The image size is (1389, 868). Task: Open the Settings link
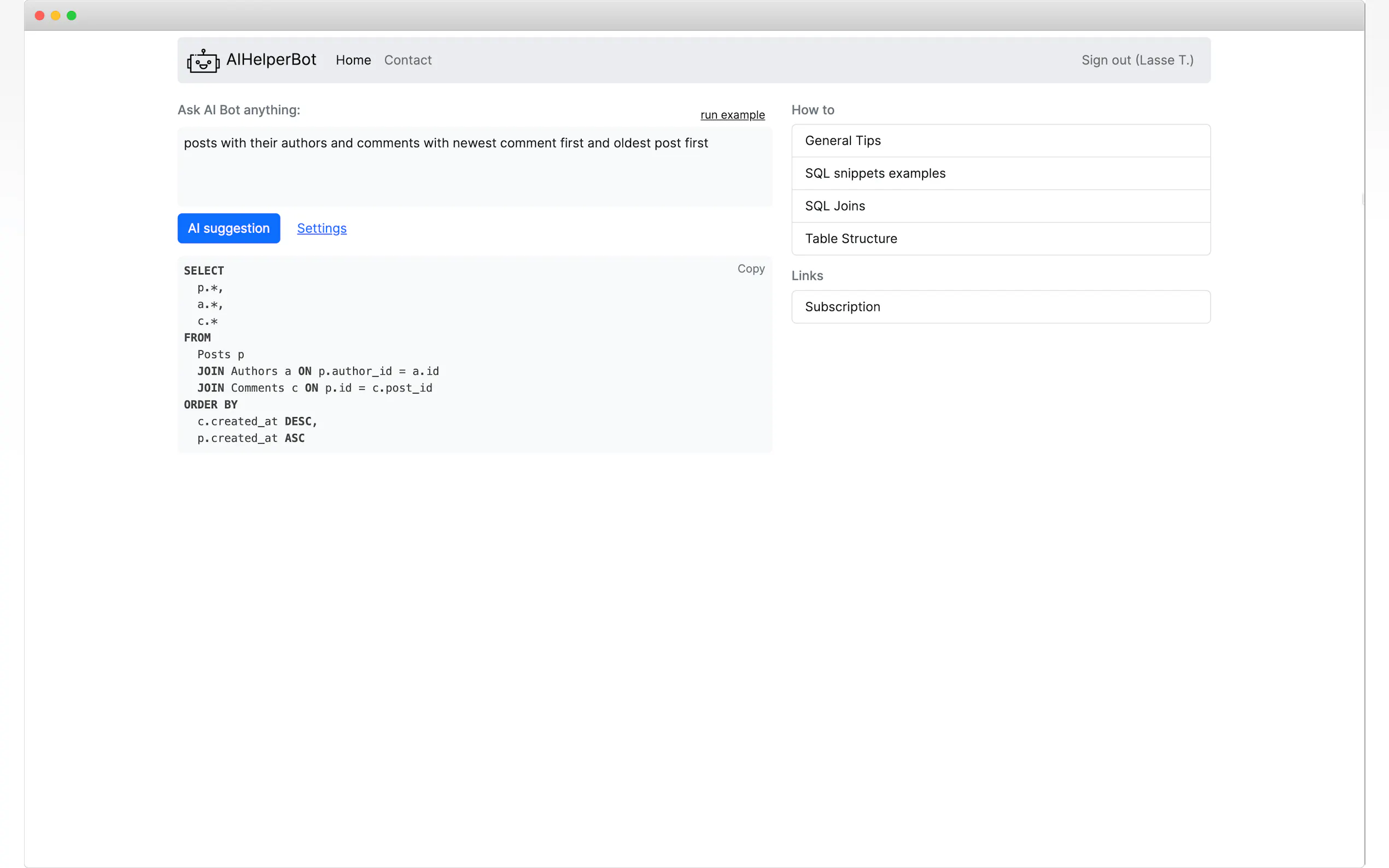322,228
